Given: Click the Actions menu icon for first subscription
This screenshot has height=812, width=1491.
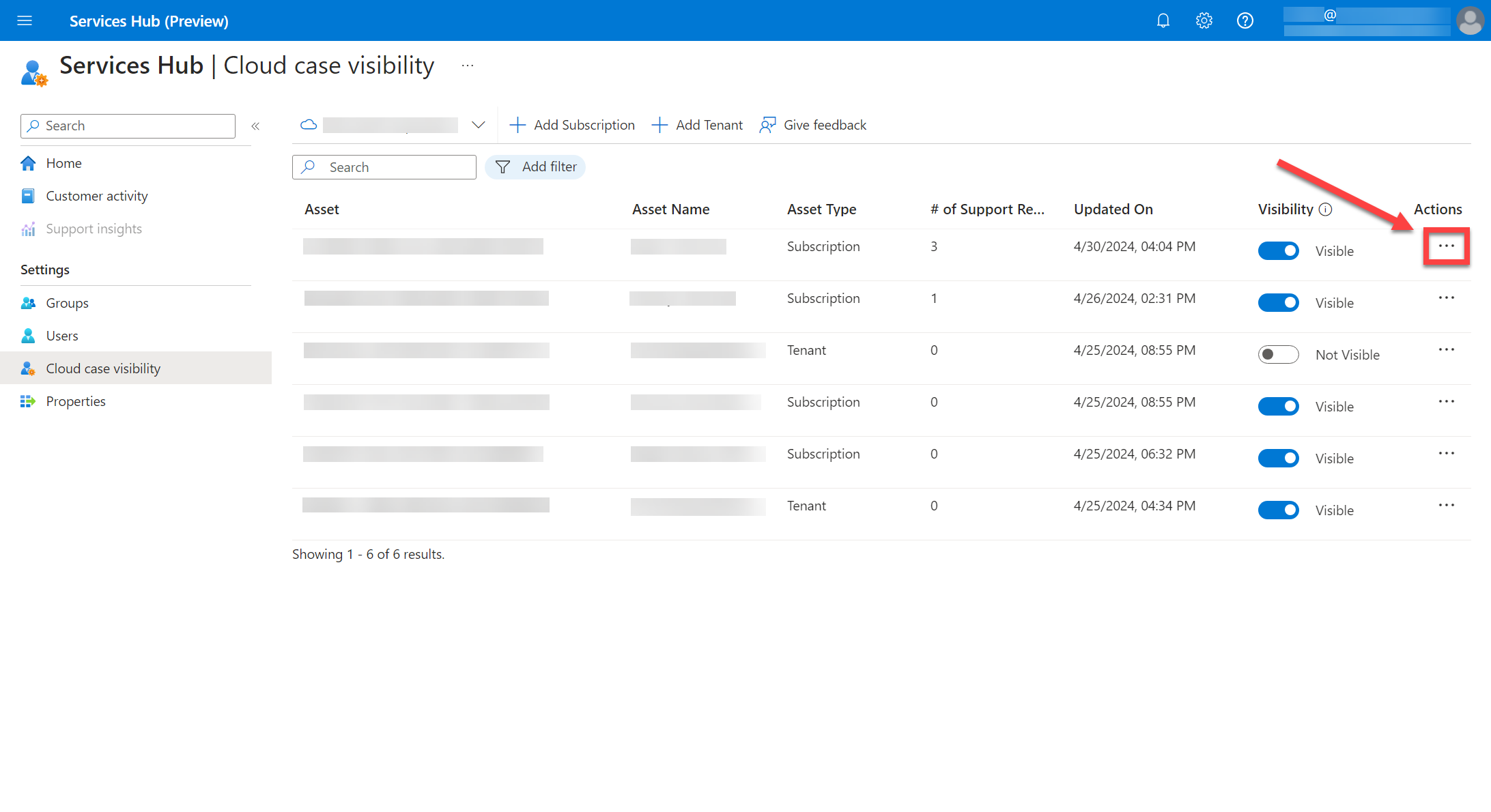Looking at the screenshot, I should click(x=1445, y=246).
